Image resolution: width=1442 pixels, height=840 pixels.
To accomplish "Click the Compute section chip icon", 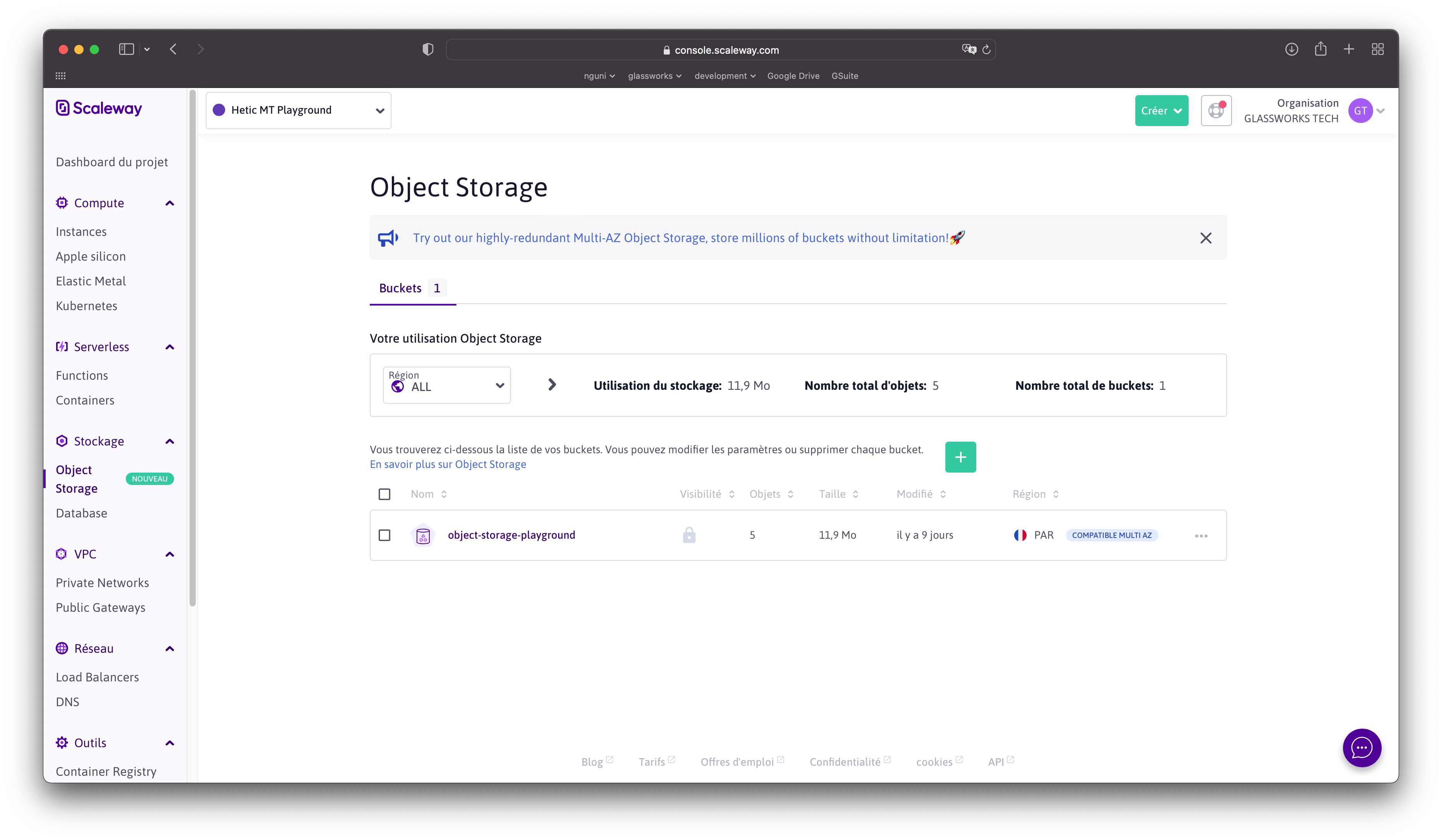I will point(62,203).
